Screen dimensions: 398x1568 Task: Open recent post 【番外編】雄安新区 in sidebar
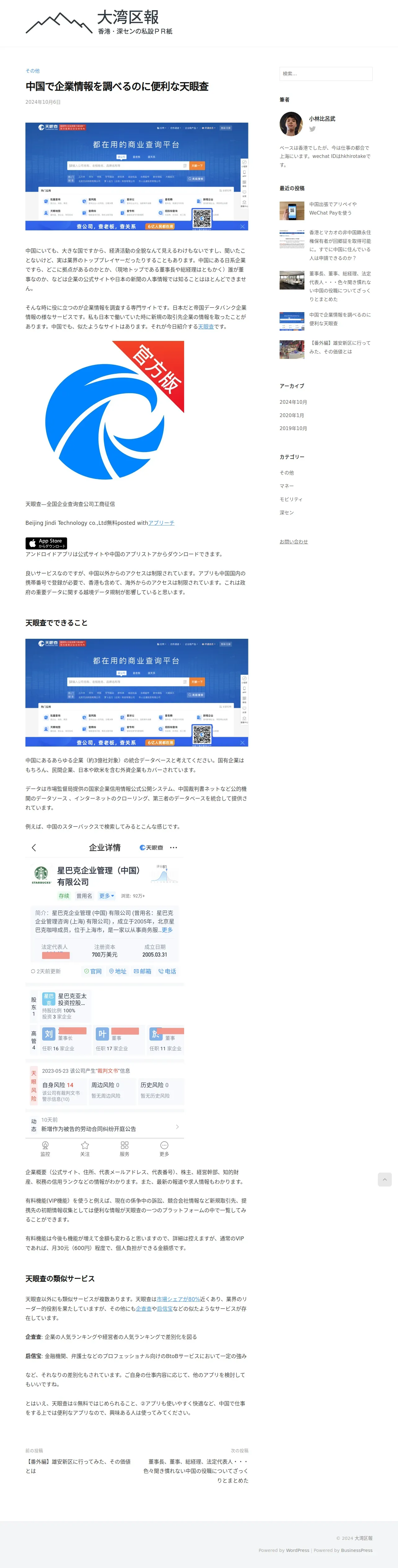point(339,347)
